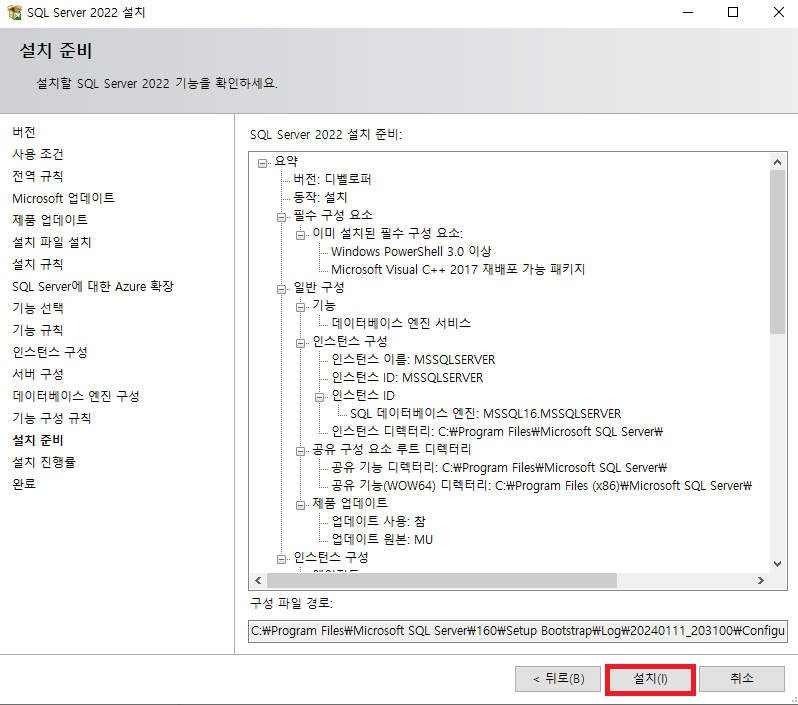Select the 기능 선택 step
The width and height of the screenshot is (798, 705).
click(x=38, y=308)
